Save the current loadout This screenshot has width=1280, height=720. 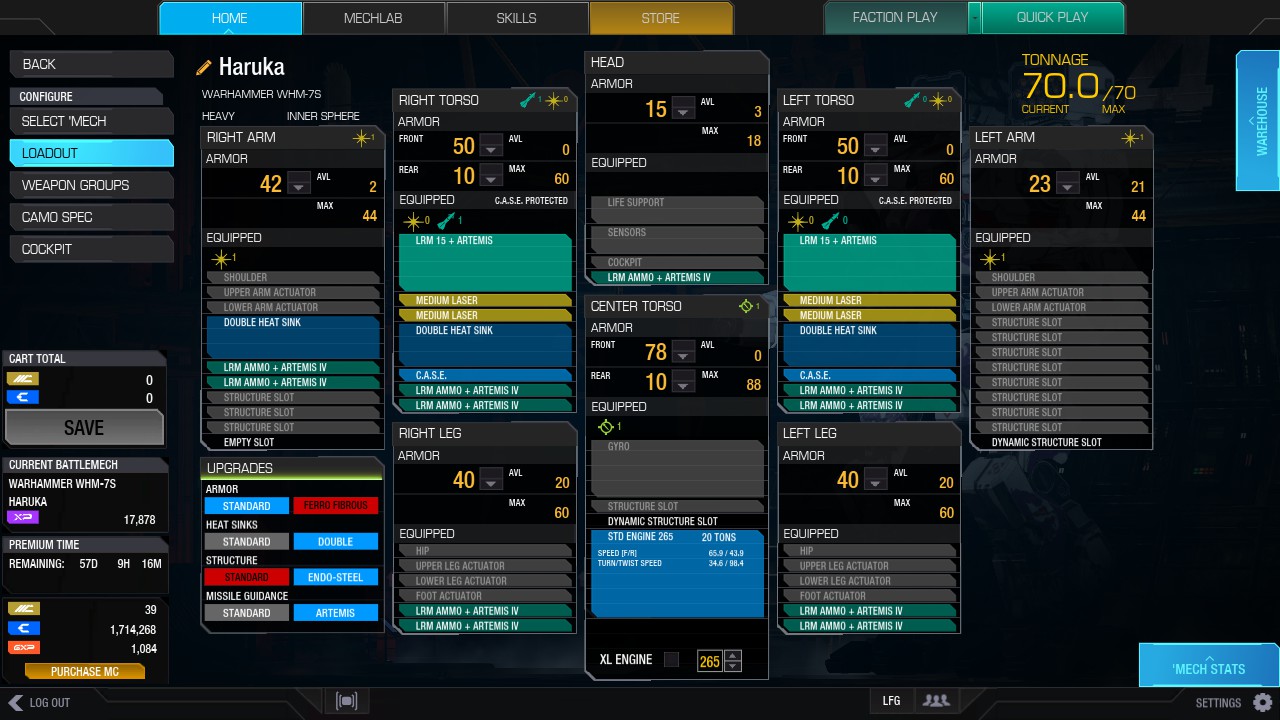(x=84, y=428)
